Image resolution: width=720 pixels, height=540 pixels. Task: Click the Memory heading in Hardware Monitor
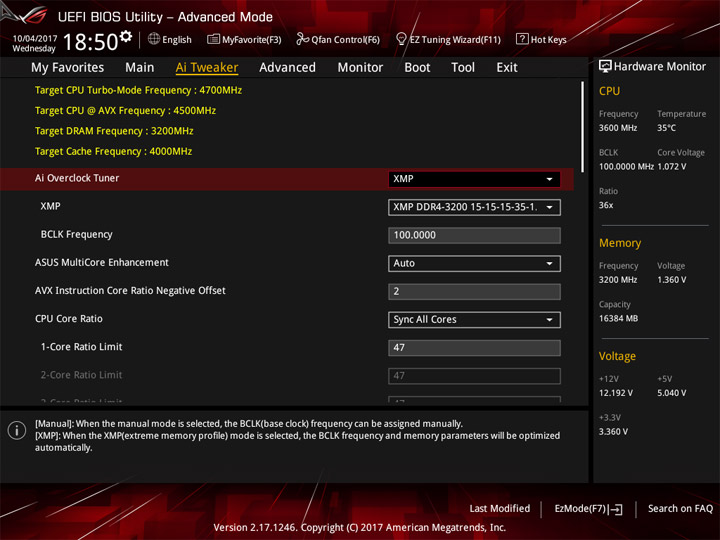tap(620, 243)
